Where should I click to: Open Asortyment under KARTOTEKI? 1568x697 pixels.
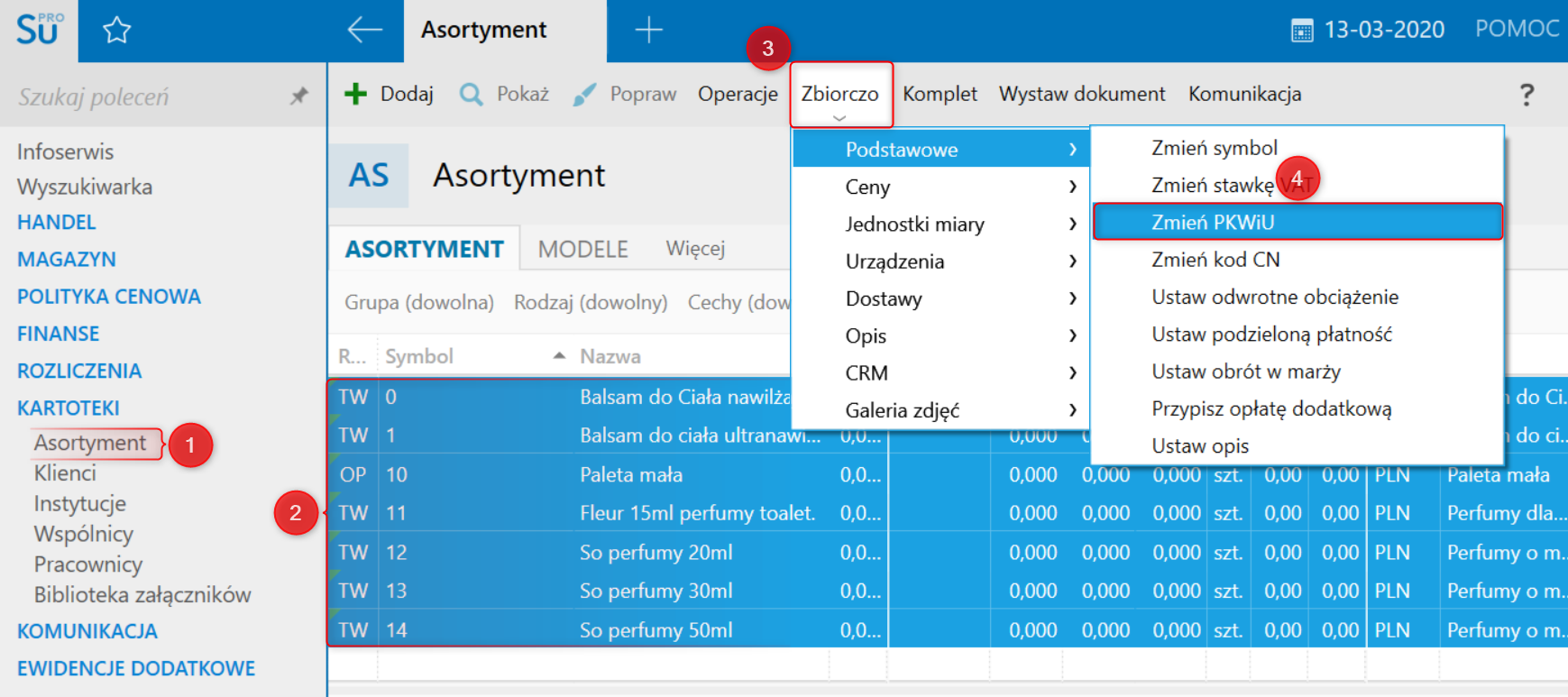pyautogui.click(x=90, y=443)
